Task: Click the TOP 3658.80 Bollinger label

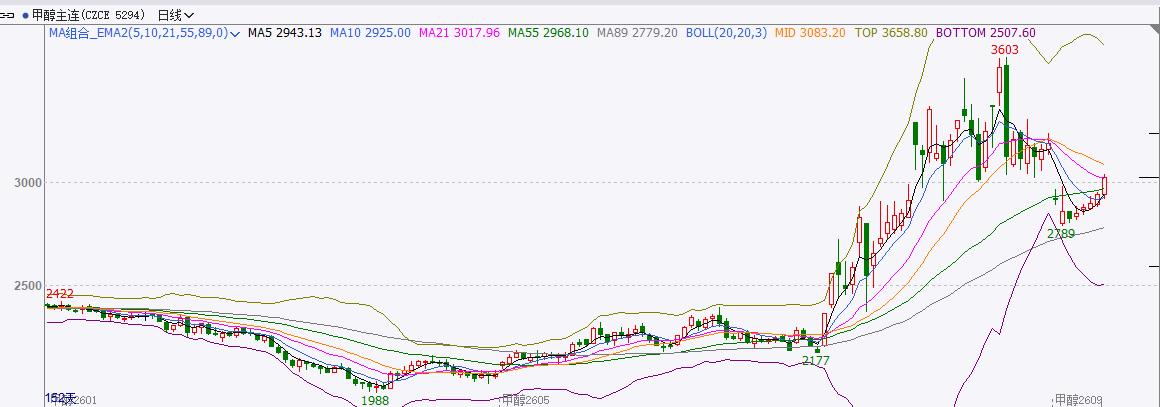Action: click(890, 33)
